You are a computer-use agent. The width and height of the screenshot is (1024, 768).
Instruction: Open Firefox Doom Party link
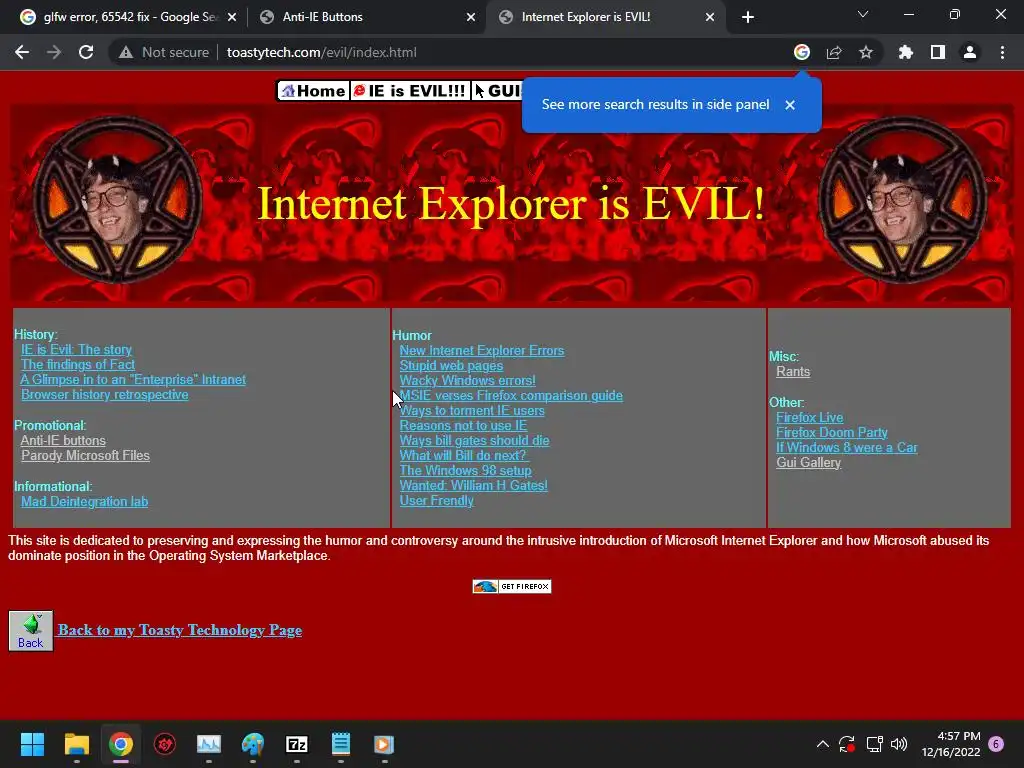831,432
